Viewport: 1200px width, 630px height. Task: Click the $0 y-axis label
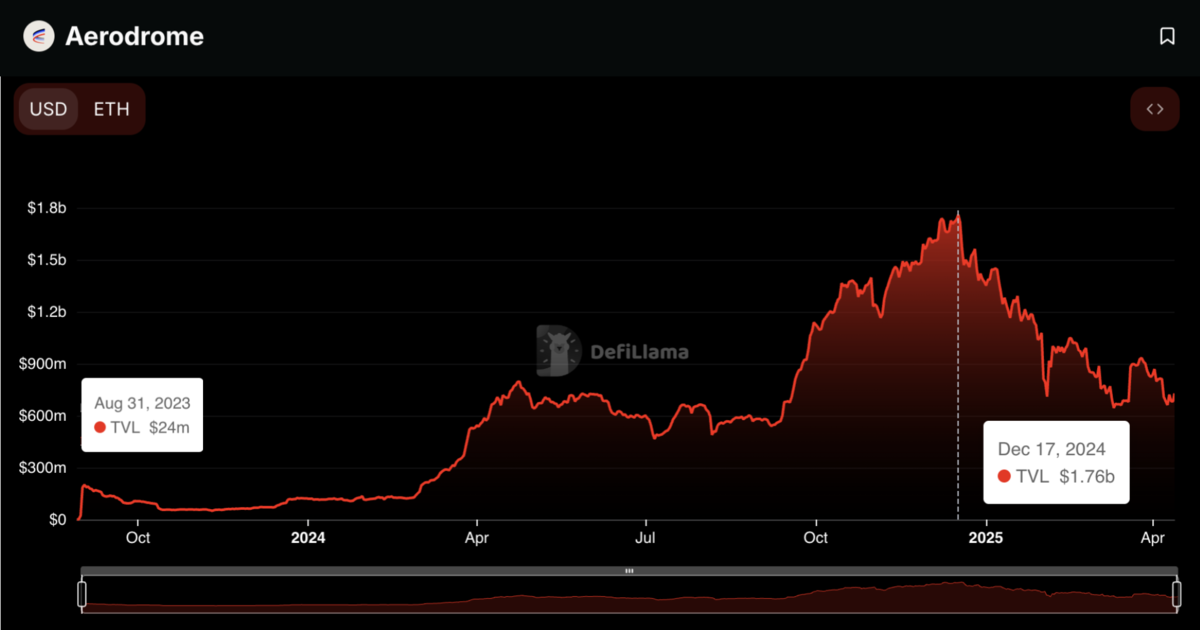tap(57, 520)
